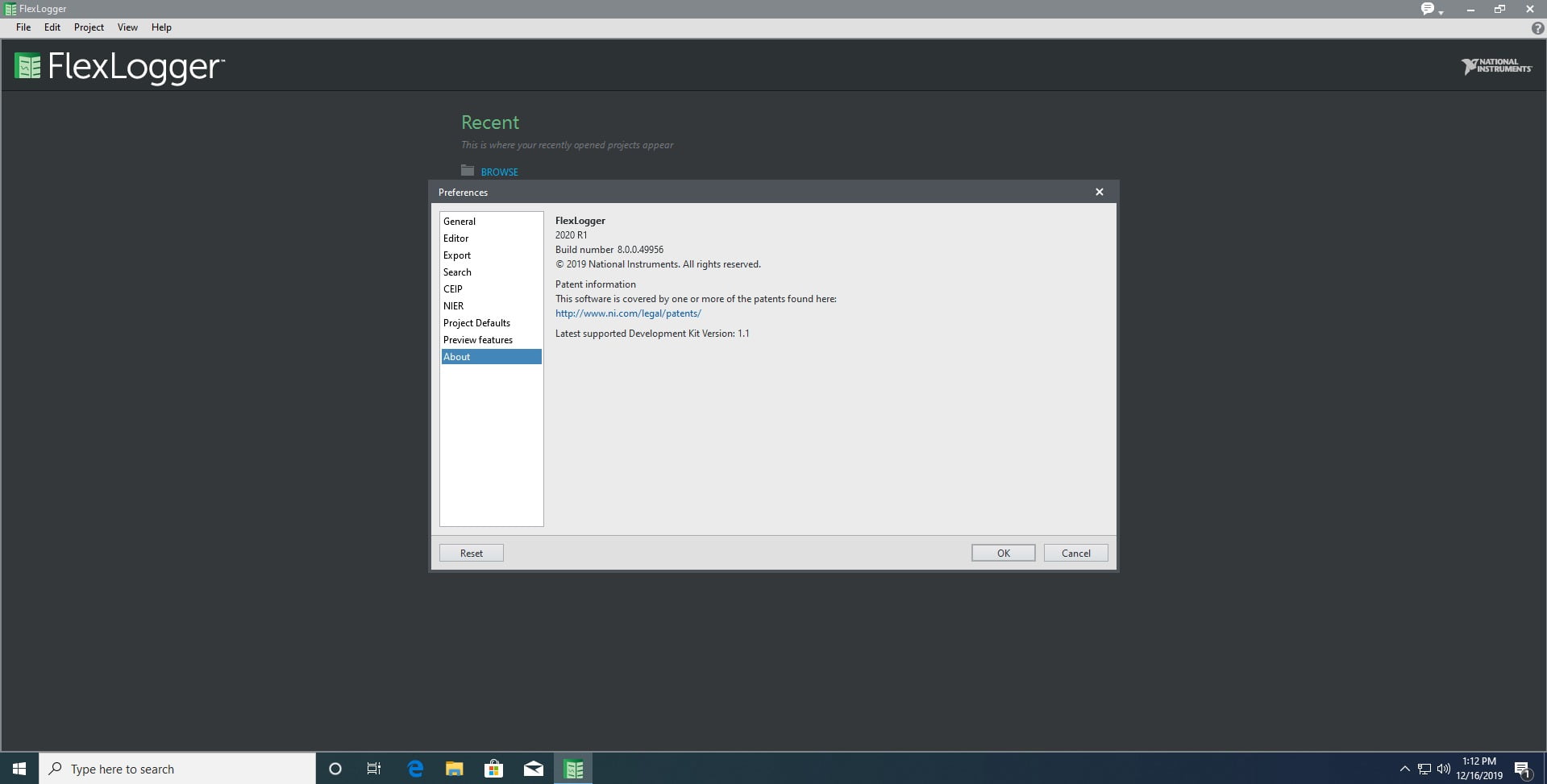This screenshot has height=784, width=1547.
Task: Open FlexLogger from the taskbar
Action: tap(573, 769)
